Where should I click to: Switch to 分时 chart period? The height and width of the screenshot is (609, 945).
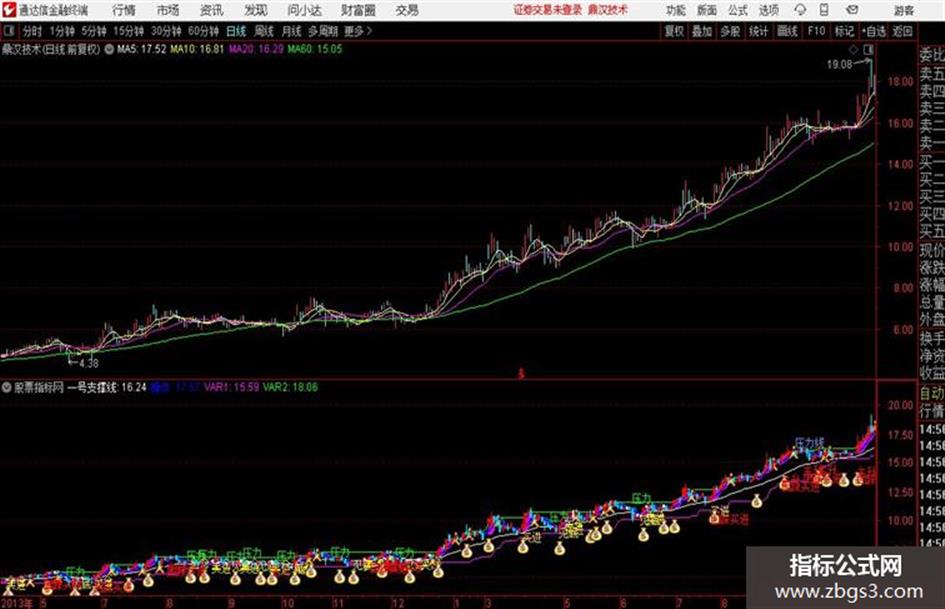pos(33,31)
